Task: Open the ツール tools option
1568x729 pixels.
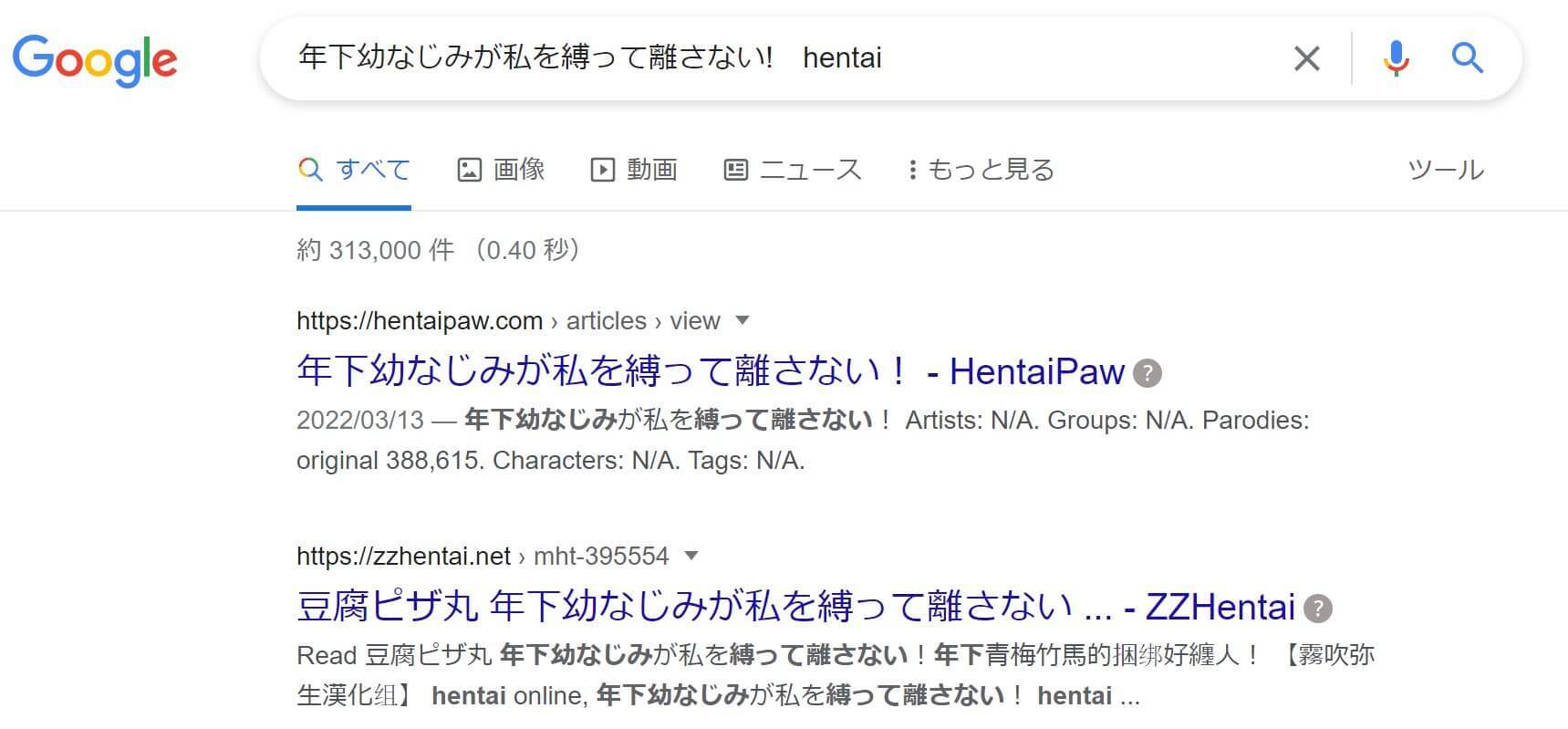Action: tap(1446, 170)
